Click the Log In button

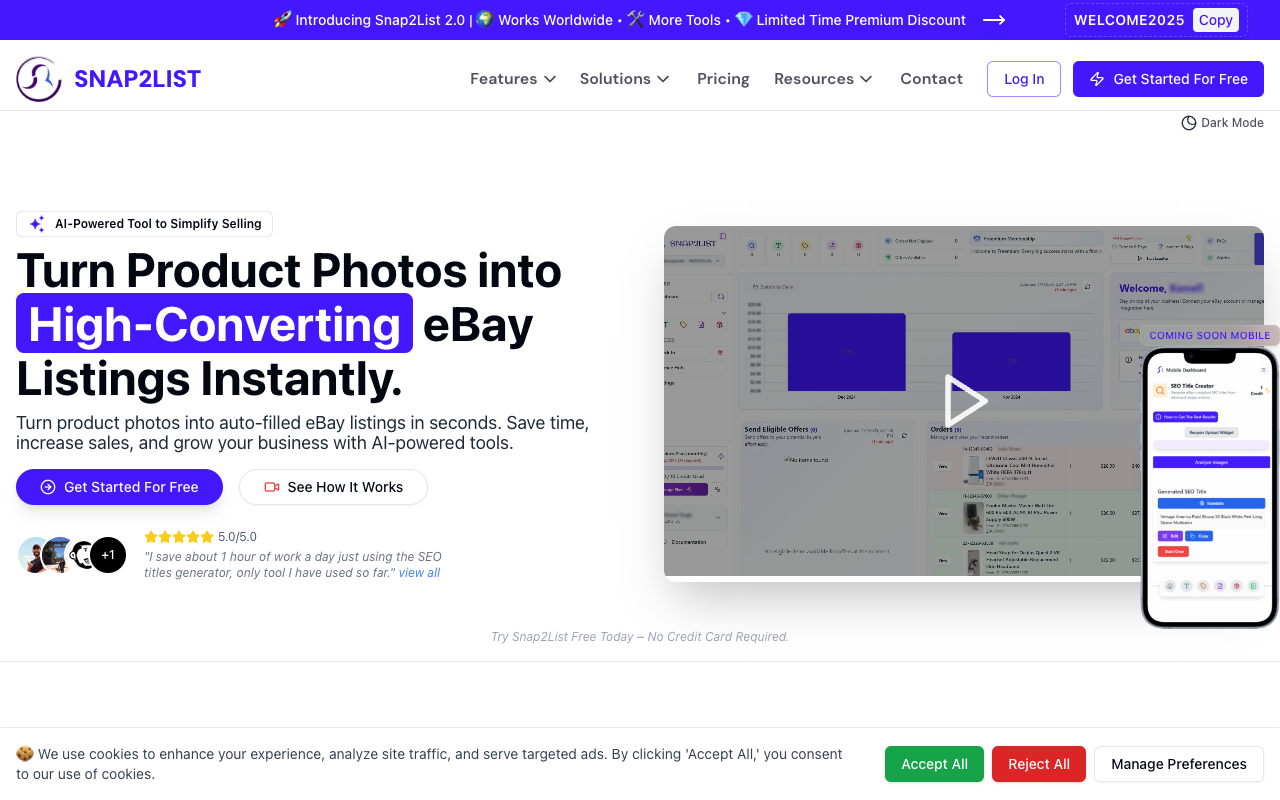(x=1024, y=79)
